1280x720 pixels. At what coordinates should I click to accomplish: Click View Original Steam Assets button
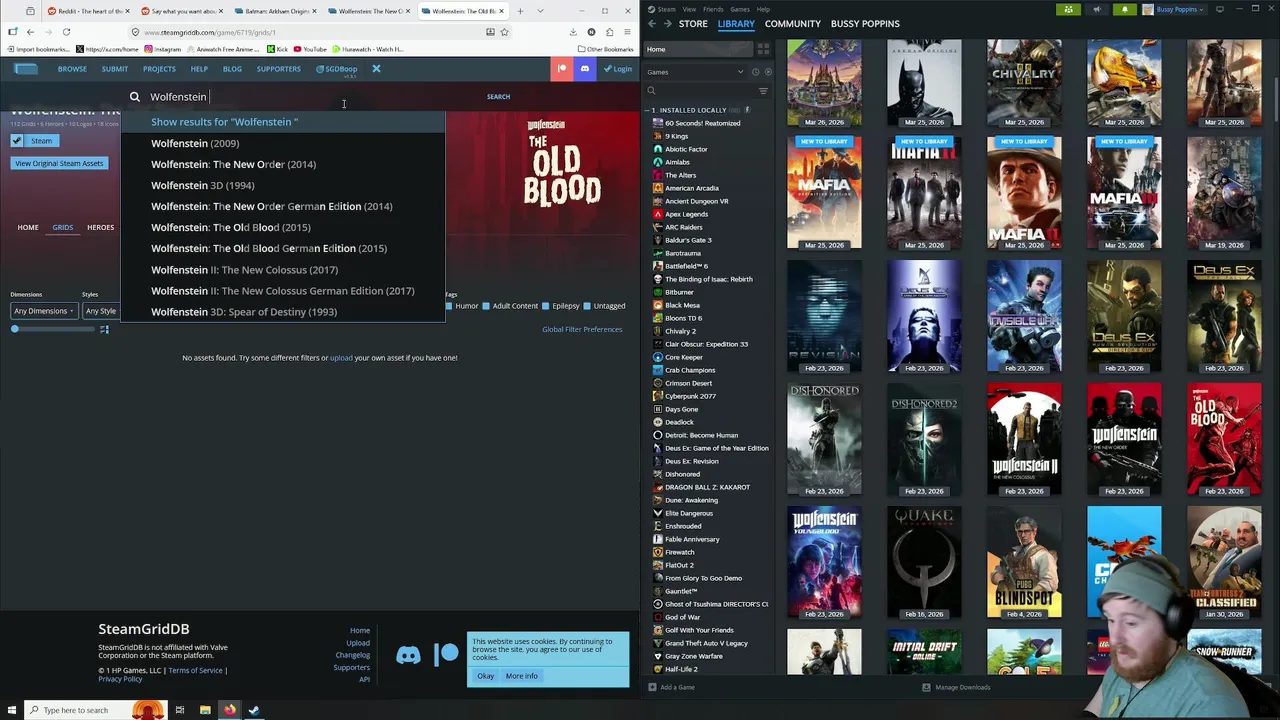pyautogui.click(x=59, y=163)
